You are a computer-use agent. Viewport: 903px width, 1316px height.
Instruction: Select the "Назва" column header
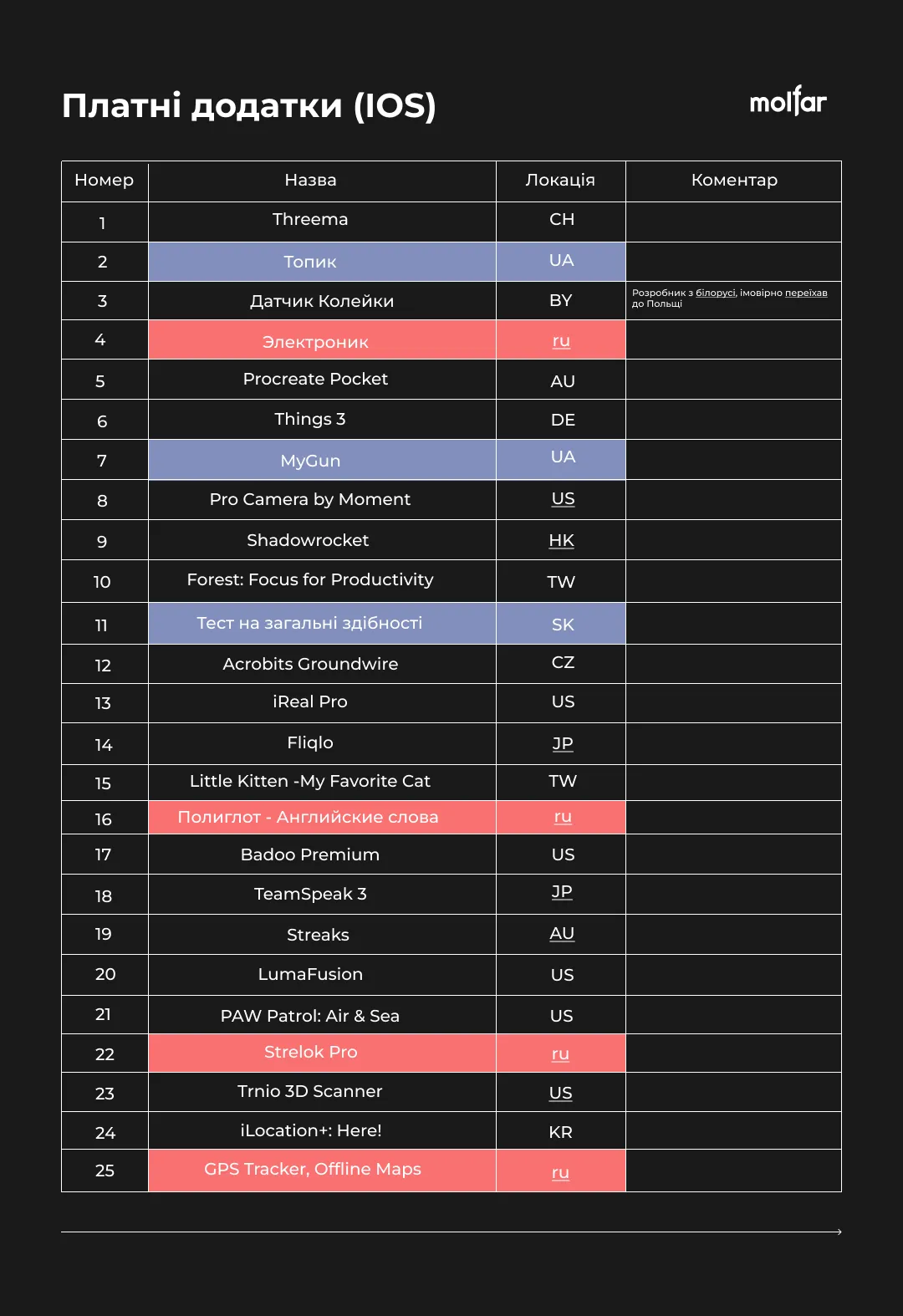[x=310, y=181]
